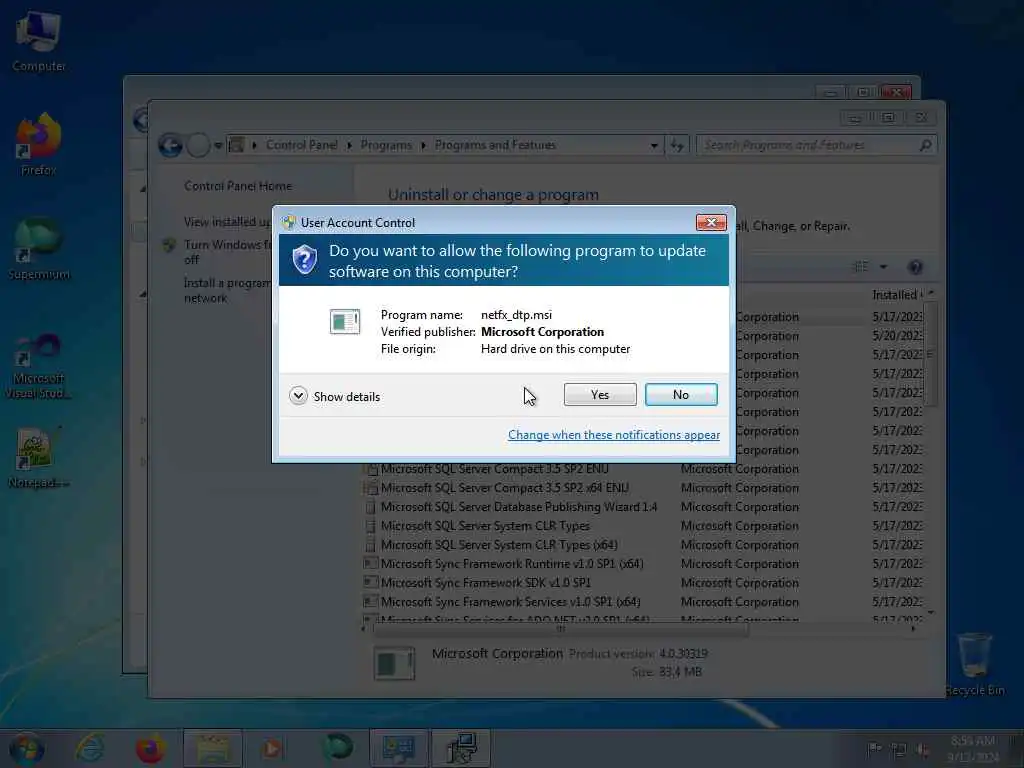Click Action Center flag in system tray
The image size is (1024, 768).
click(875, 748)
